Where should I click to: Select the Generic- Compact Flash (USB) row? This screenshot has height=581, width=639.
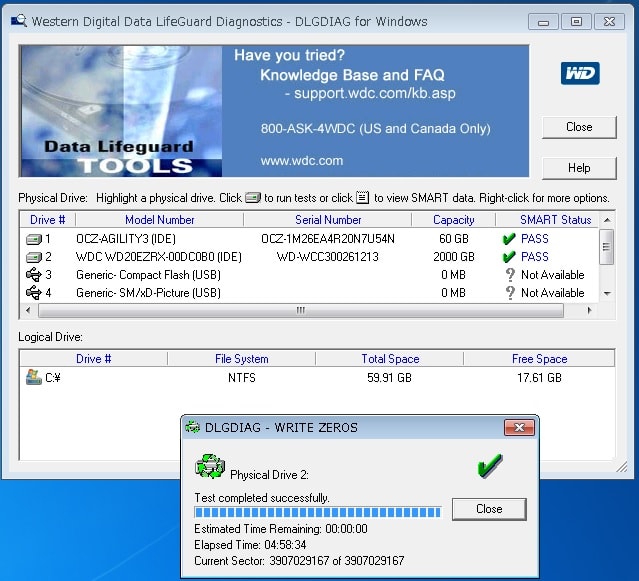coord(309,275)
